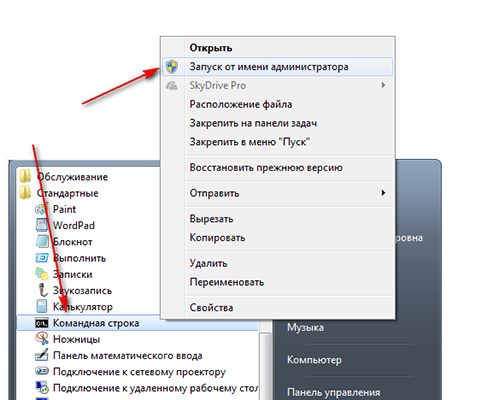Choose Расположение файла menu entry
487x400 pixels.
click(278, 104)
